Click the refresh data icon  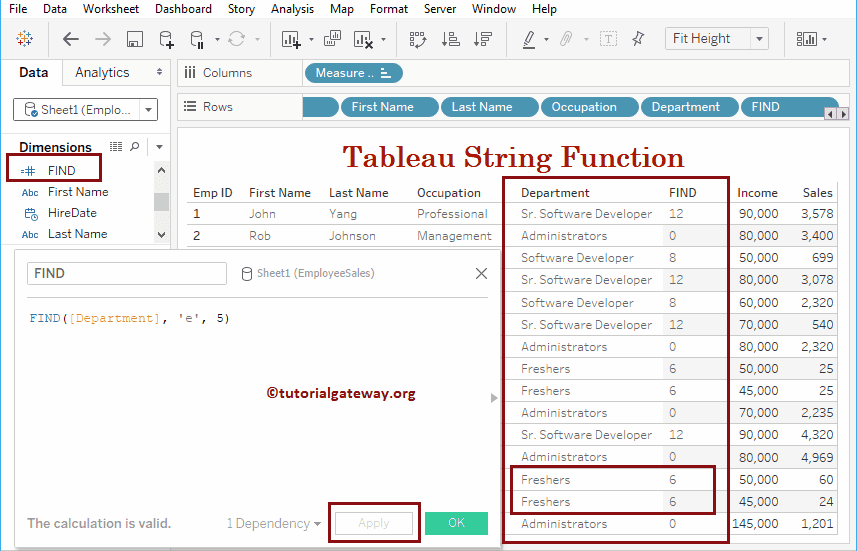(x=237, y=39)
